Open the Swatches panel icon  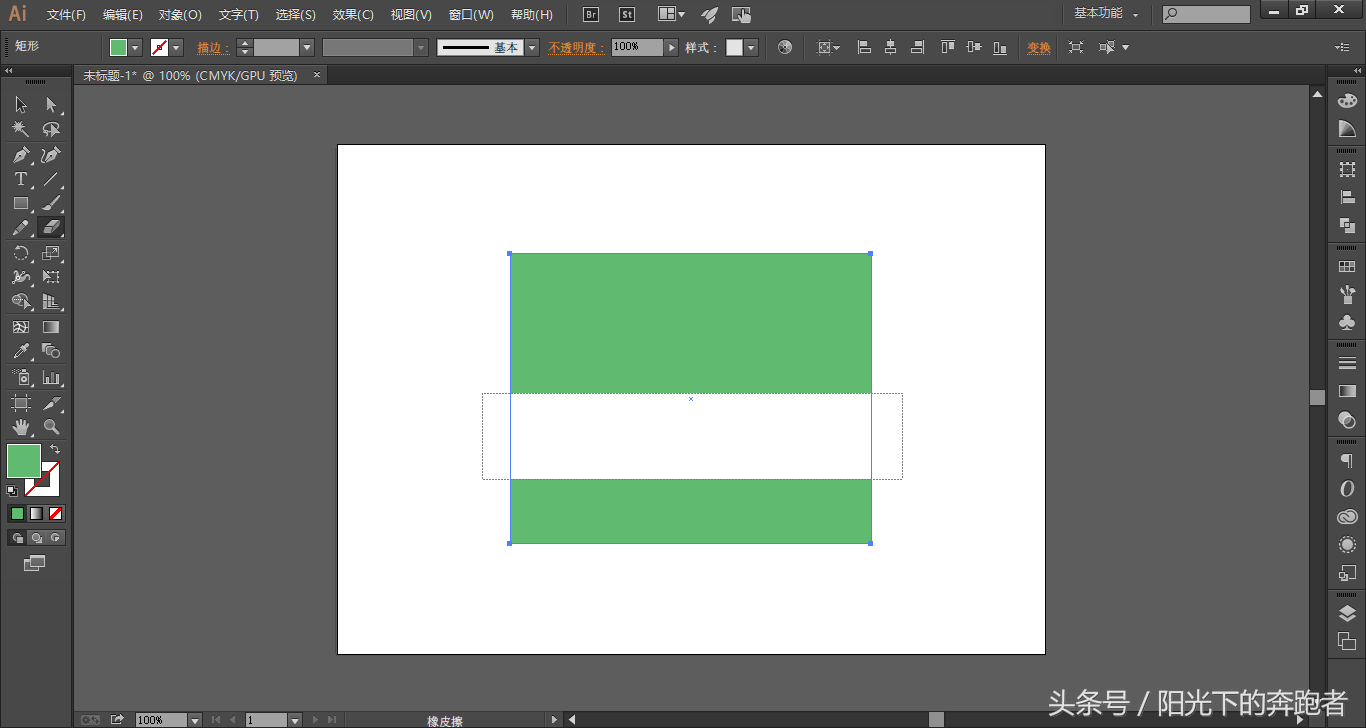(x=1347, y=268)
